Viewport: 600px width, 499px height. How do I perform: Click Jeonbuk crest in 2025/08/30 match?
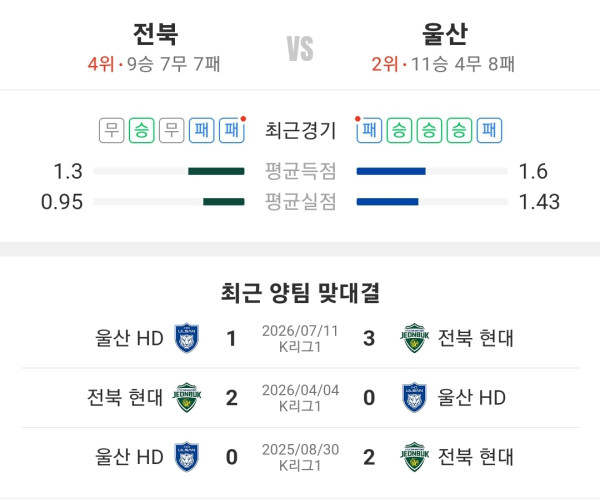(x=414, y=457)
